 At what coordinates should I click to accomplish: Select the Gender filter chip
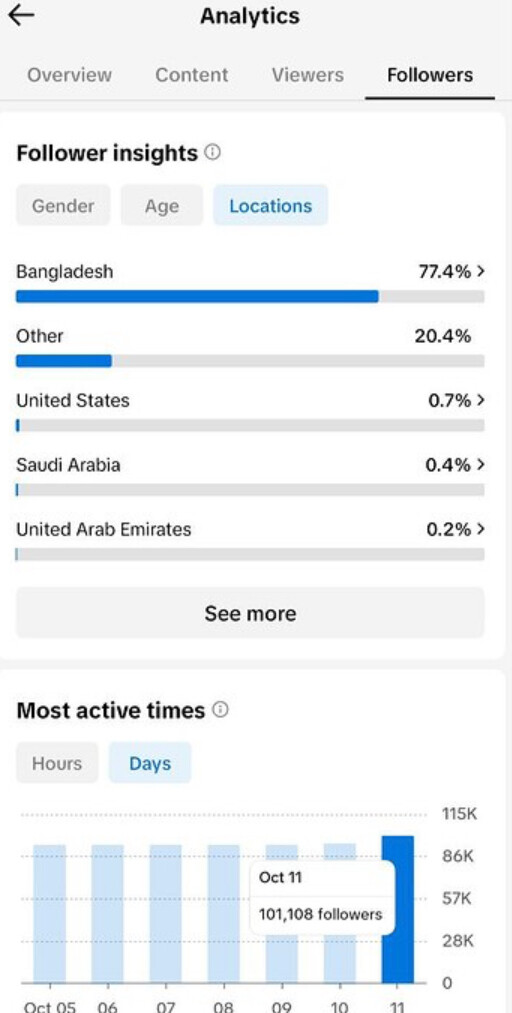coord(63,205)
